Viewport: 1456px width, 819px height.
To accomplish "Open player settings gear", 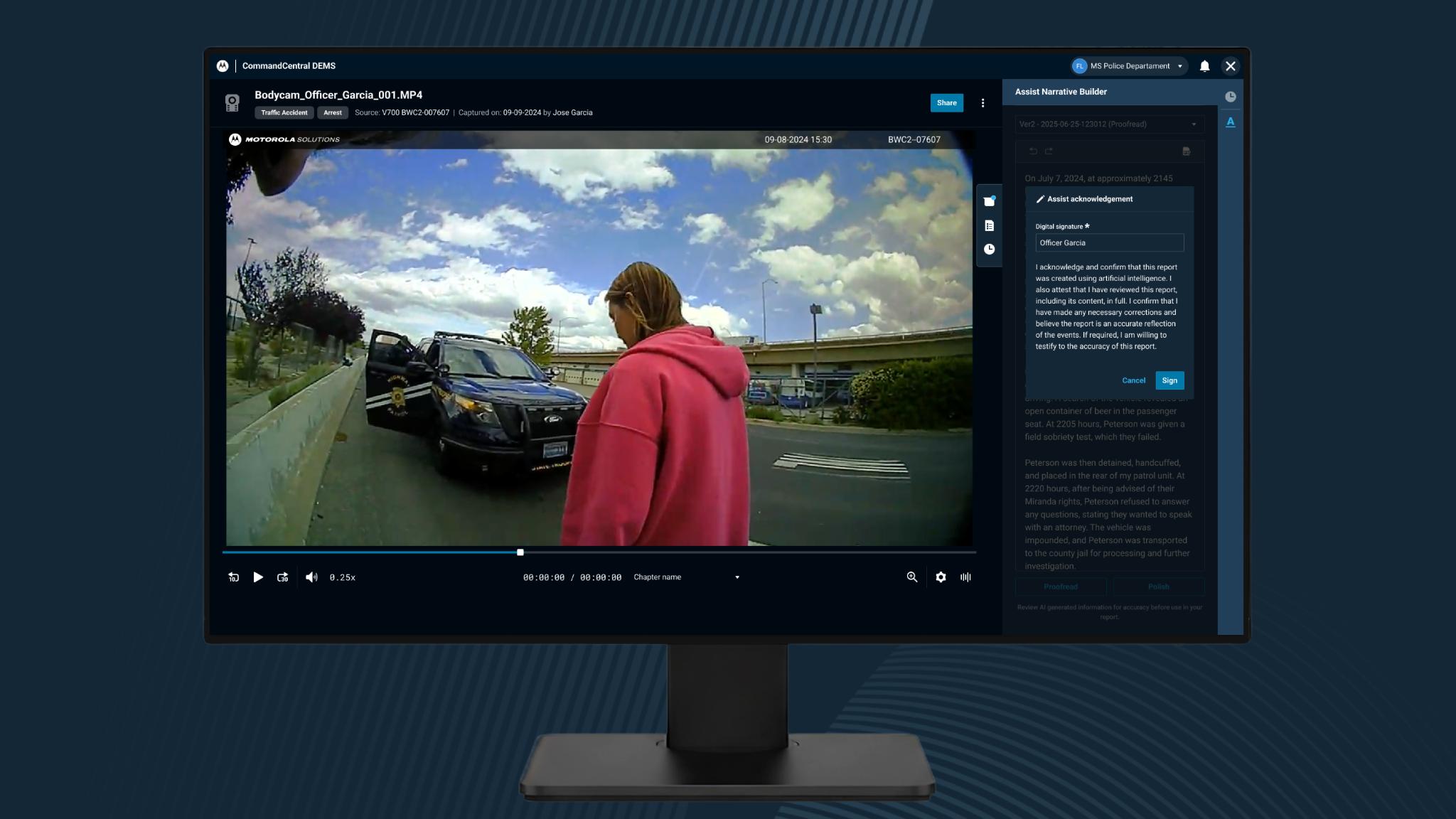I will pyautogui.click(x=941, y=577).
